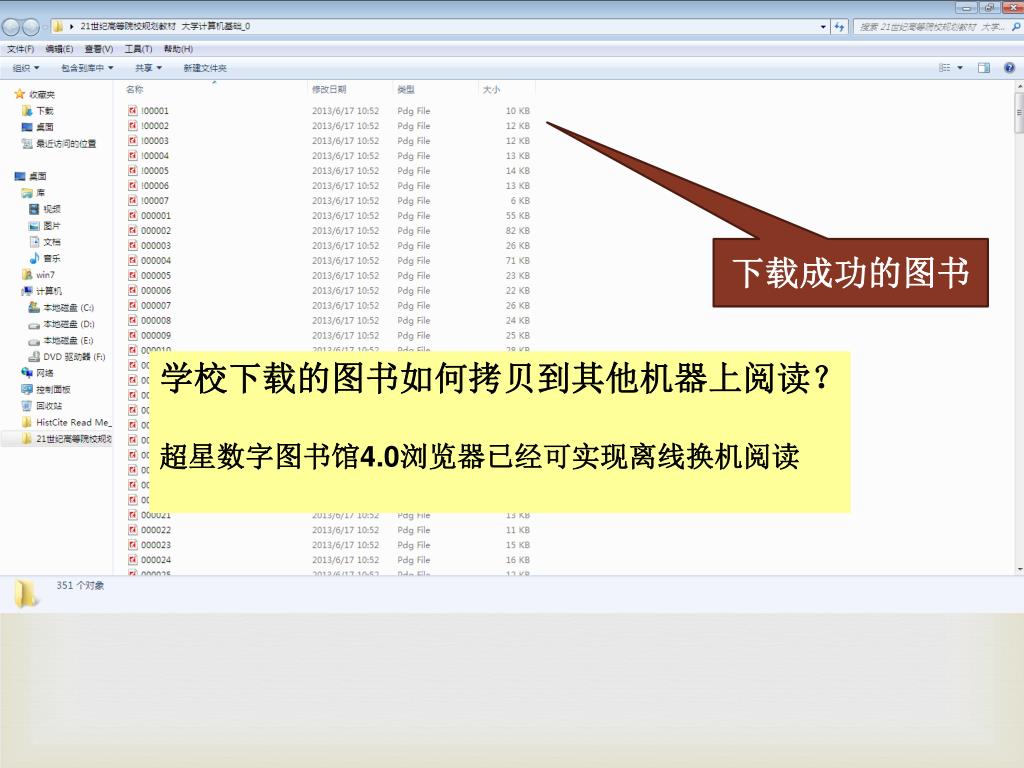This screenshot has height=768, width=1024.
Task: Sort by 类型 column header
Action: click(x=406, y=89)
